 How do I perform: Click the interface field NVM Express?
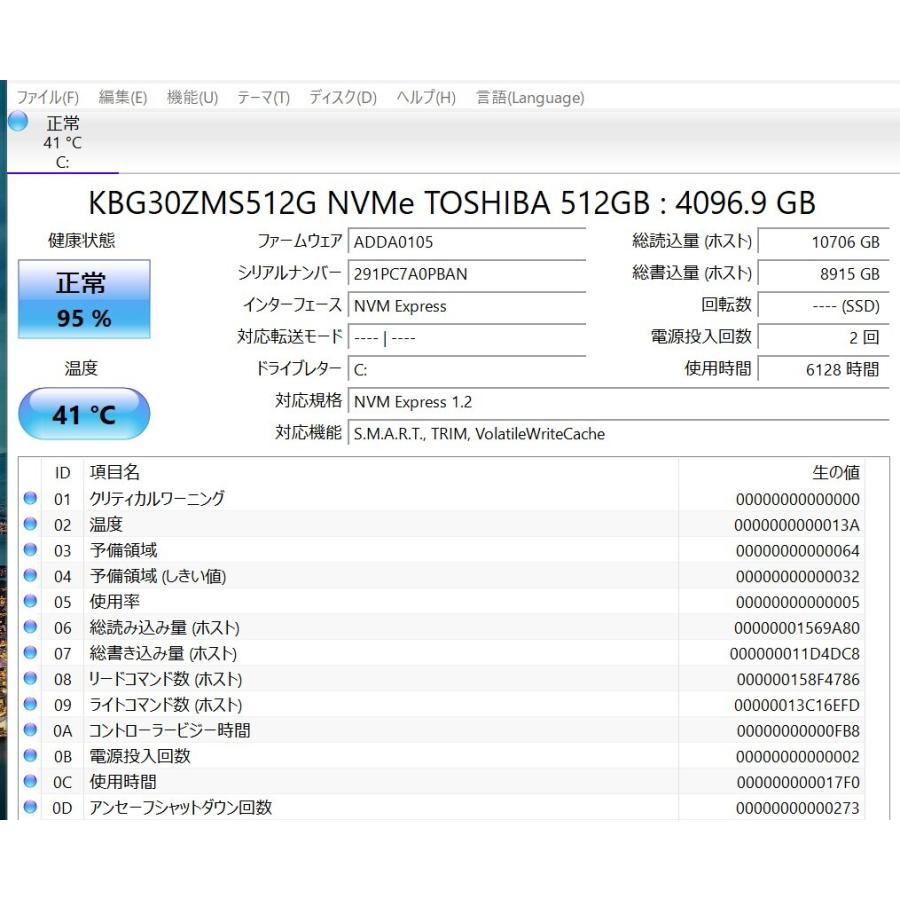pyautogui.click(x=467, y=306)
